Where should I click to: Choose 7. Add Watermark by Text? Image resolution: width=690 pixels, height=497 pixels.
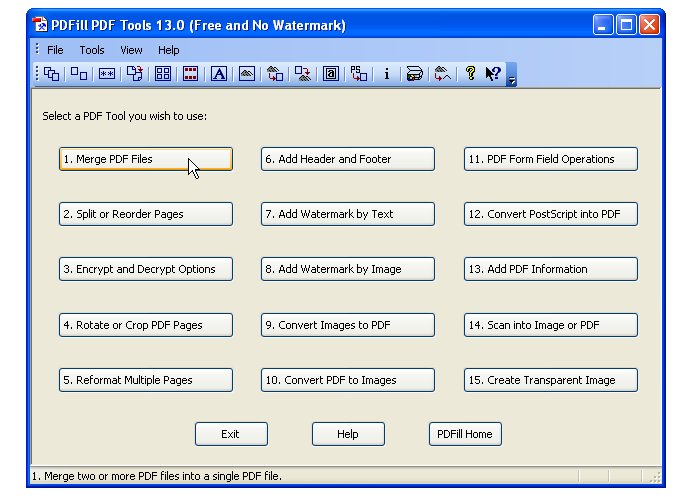[x=348, y=214]
